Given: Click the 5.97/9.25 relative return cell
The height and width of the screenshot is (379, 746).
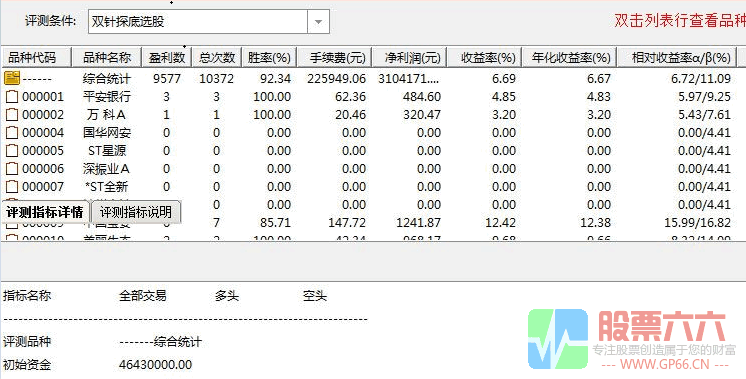Looking at the screenshot, I should tap(705, 97).
